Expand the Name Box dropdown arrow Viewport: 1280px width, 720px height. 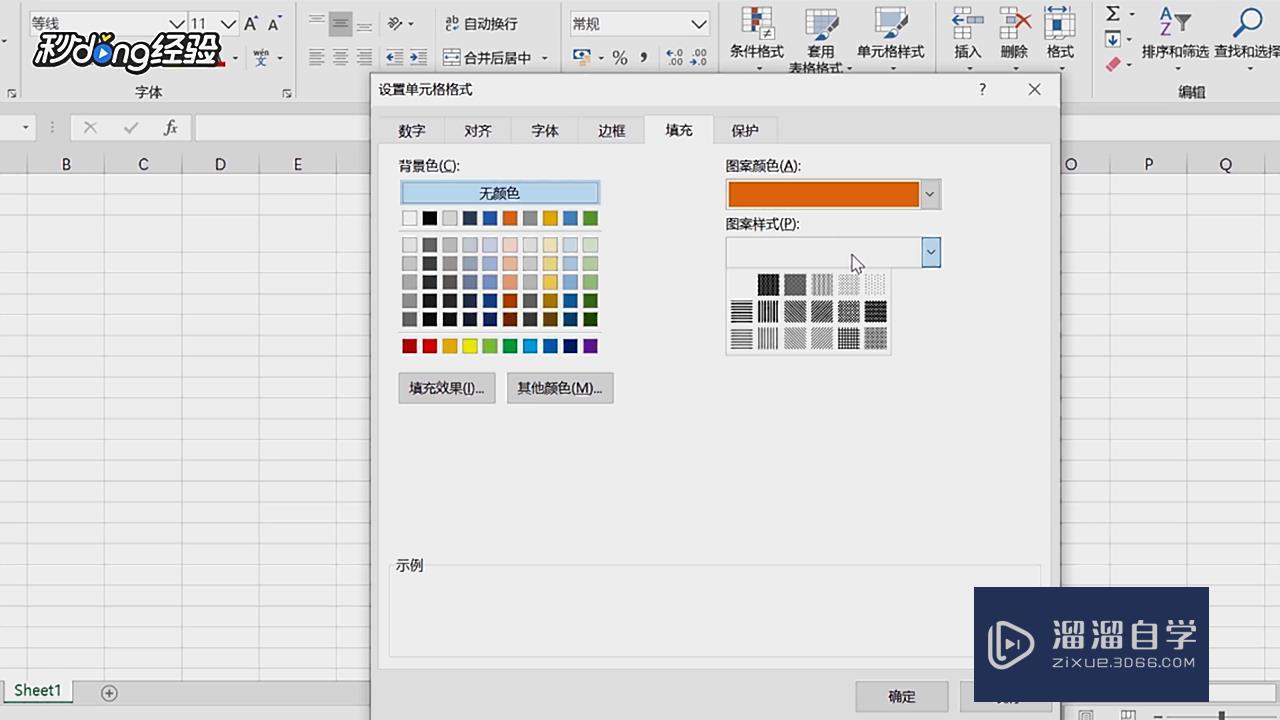click(x=25, y=128)
